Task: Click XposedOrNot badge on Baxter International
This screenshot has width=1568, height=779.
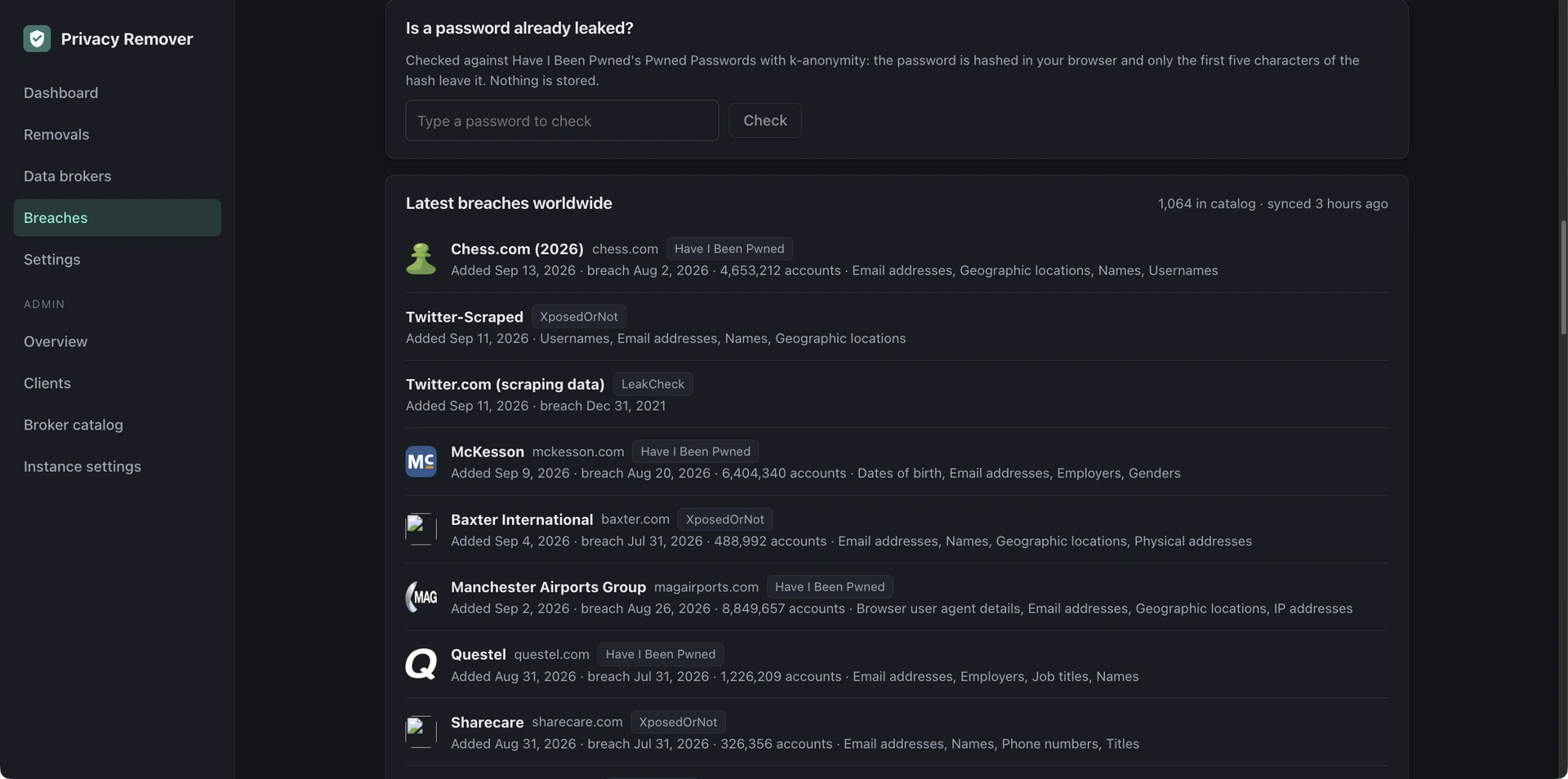Action: tap(725, 519)
